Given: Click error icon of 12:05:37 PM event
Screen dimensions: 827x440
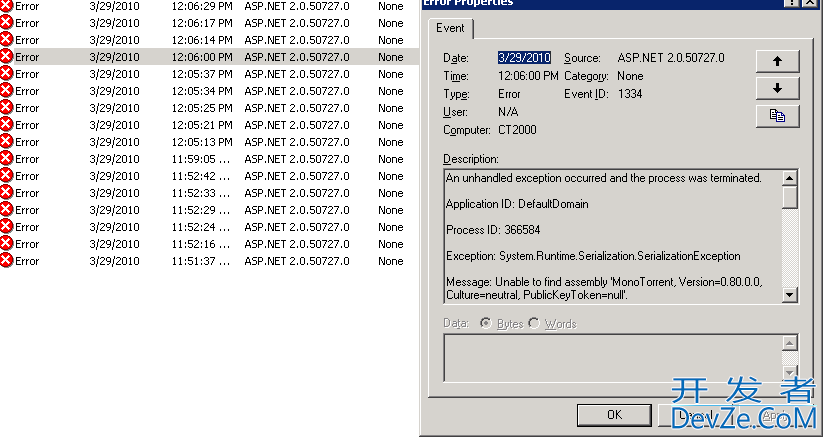Looking at the screenshot, I should coord(6,74).
